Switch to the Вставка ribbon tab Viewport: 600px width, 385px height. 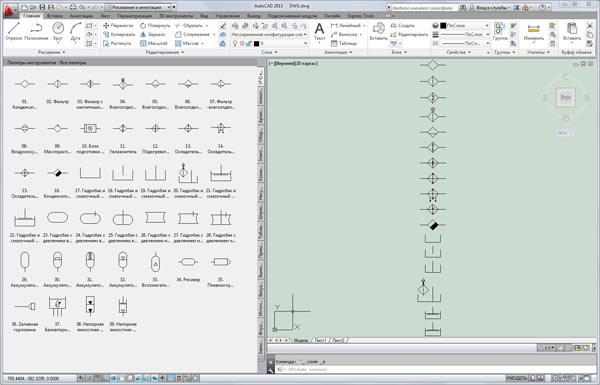click(55, 16)
